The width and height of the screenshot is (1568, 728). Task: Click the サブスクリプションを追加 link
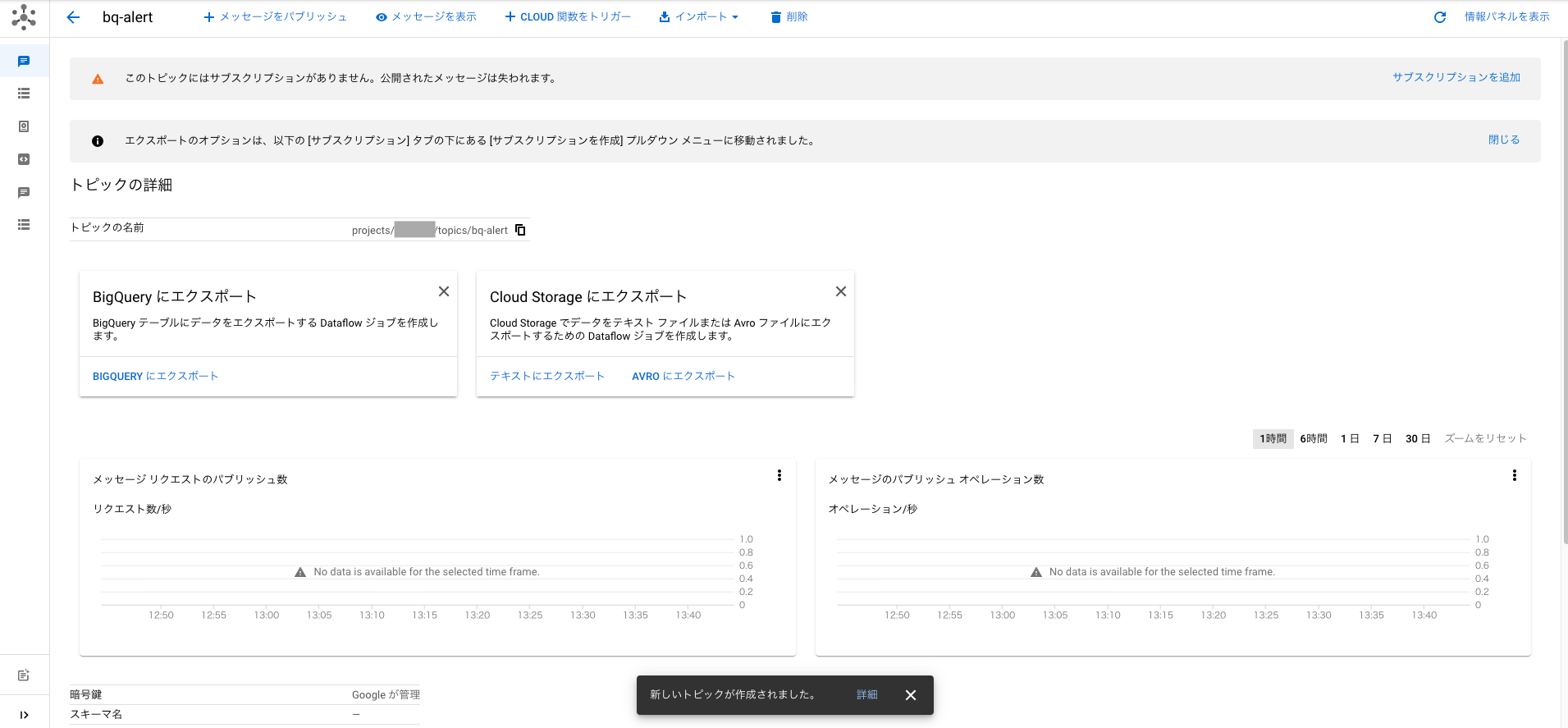pos(1456,77)
